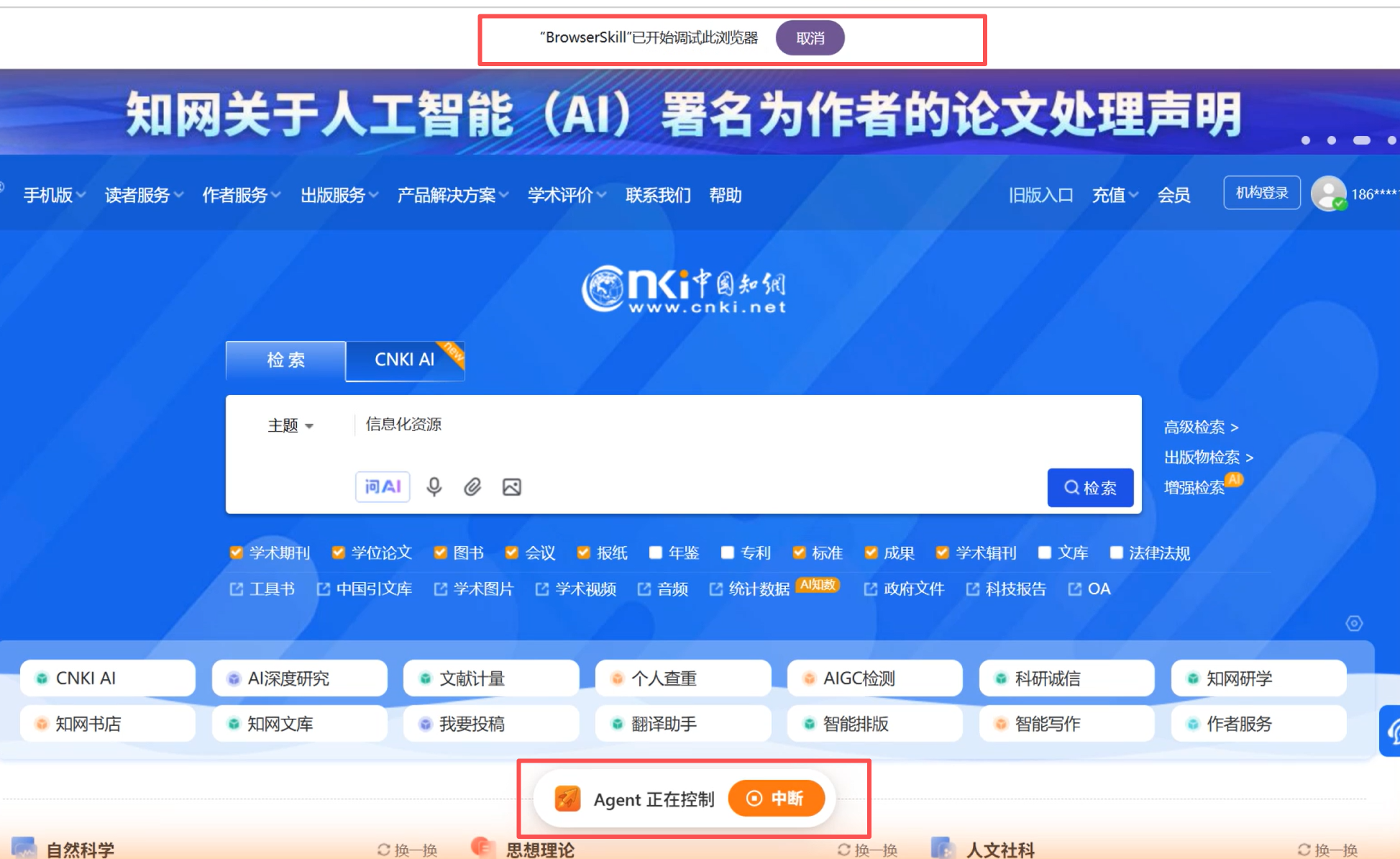Open the 工具书 external link

262,589
